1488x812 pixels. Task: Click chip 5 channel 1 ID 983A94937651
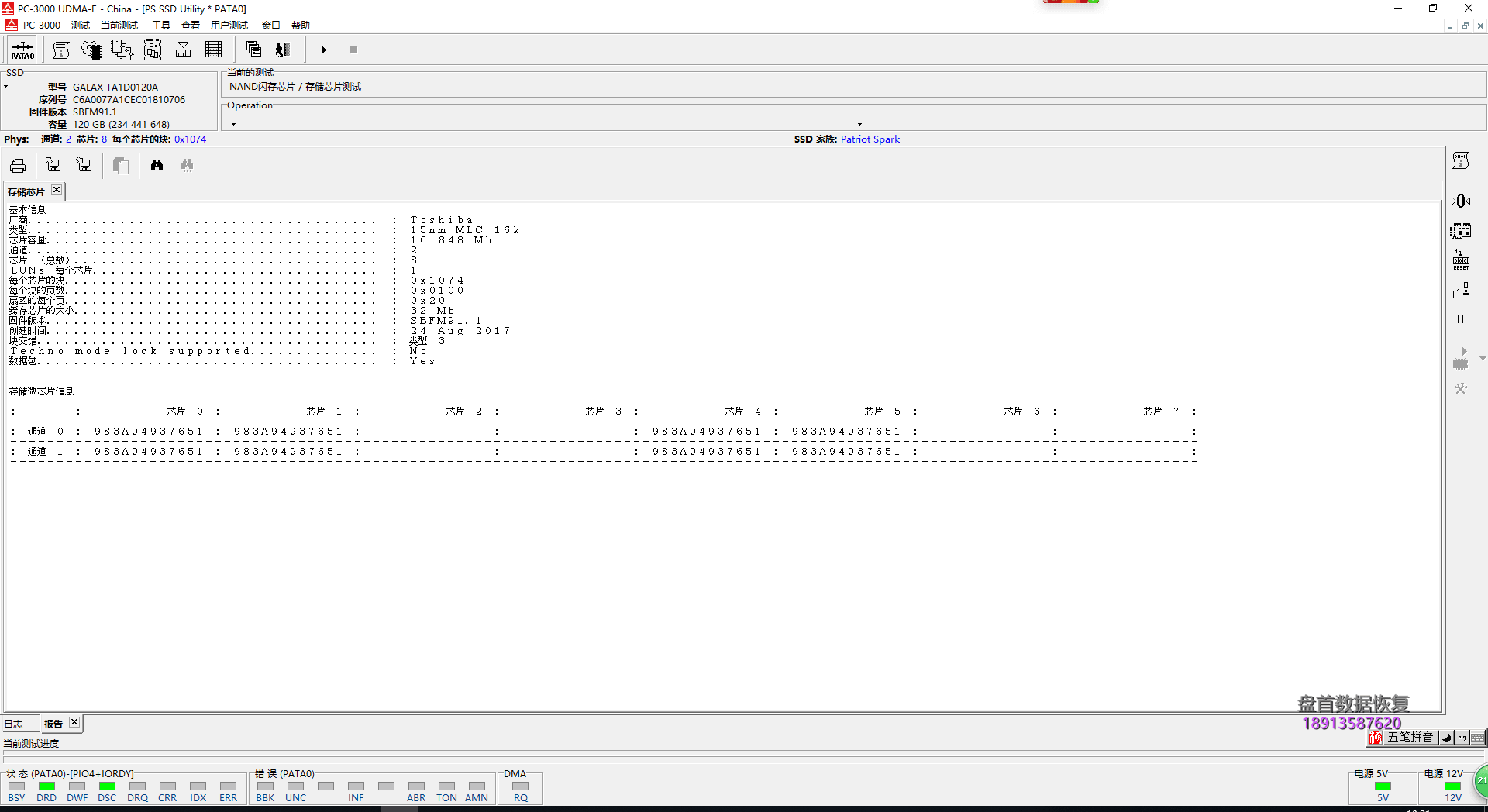[x=846, y=452]
